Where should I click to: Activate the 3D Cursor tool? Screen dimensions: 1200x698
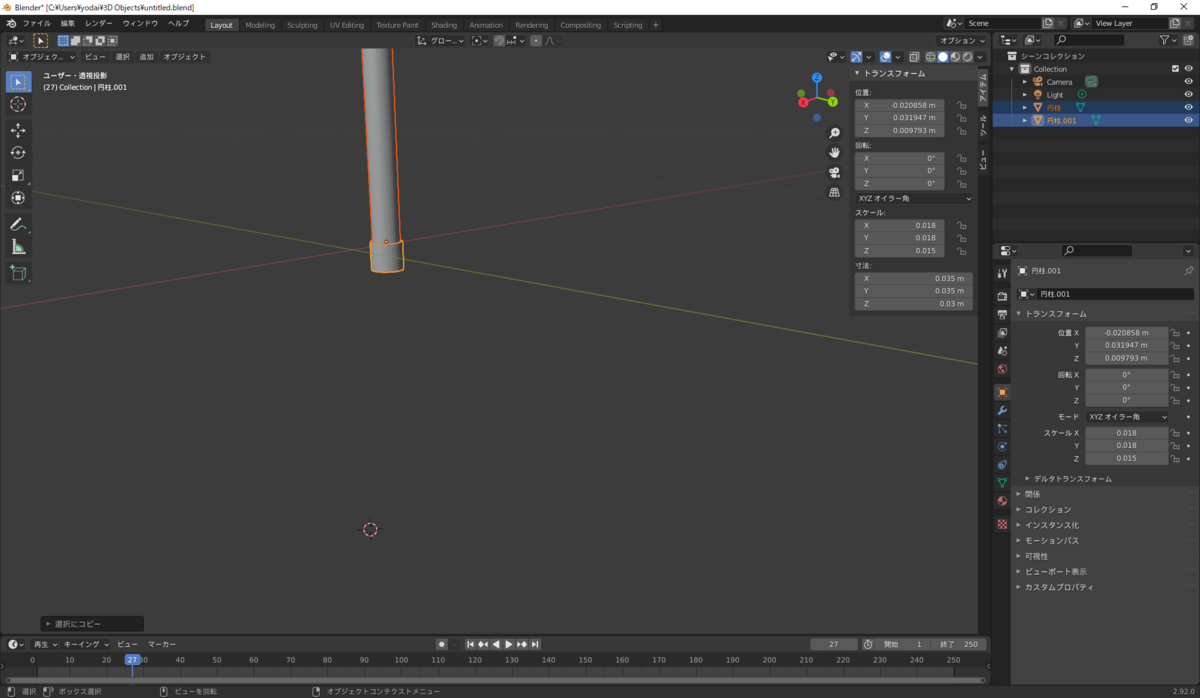pos(18,104)
